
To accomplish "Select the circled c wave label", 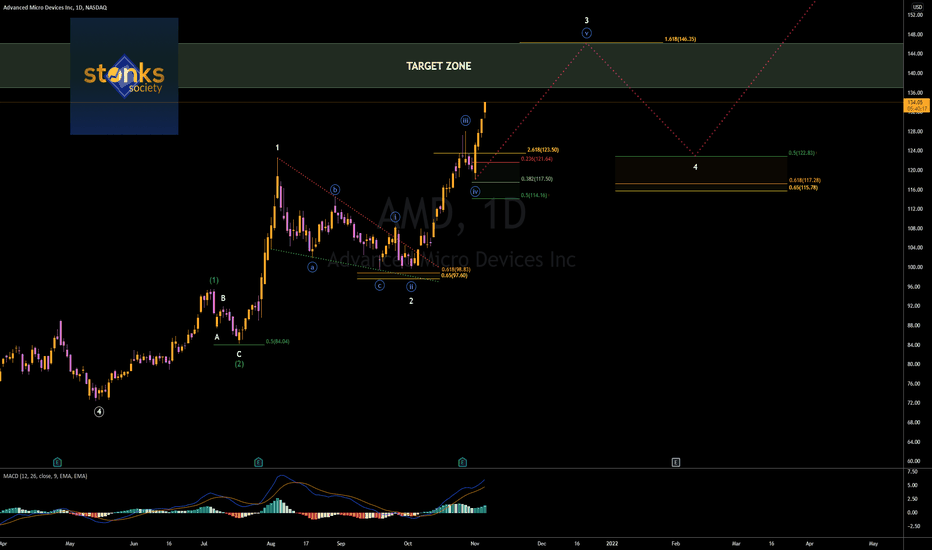I will [379, 286].
